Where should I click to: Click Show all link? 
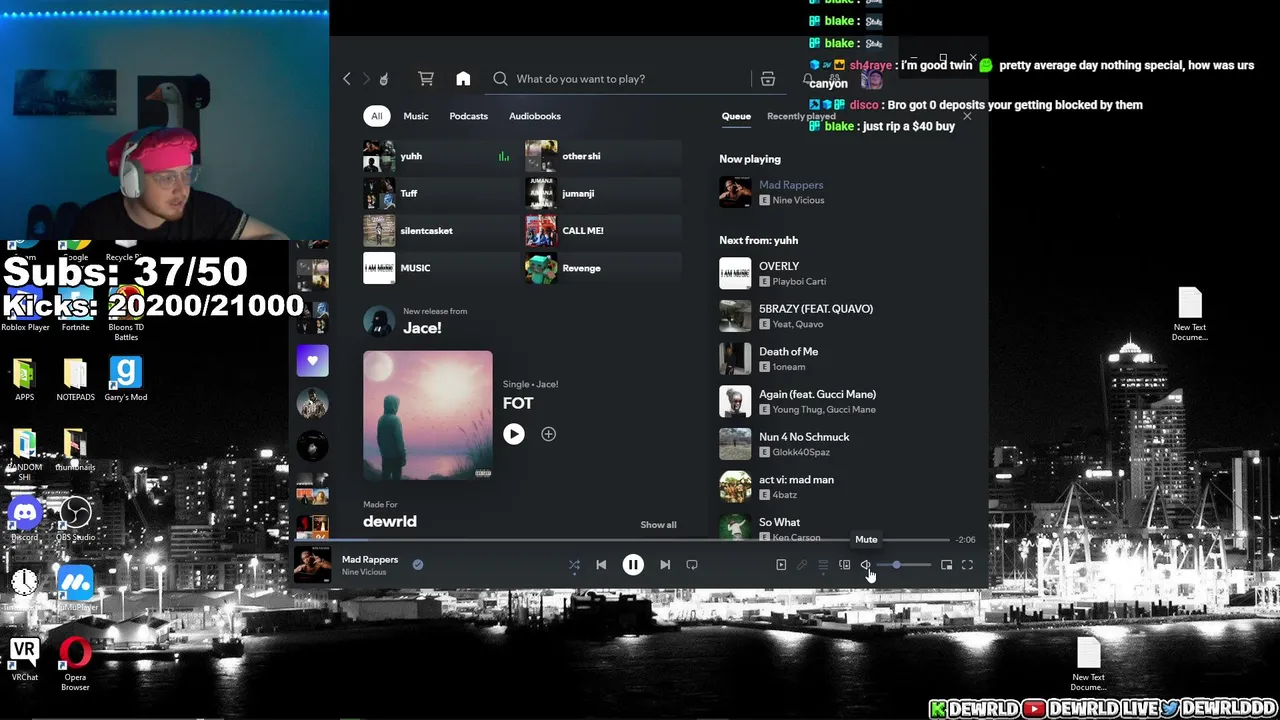coord(658,525)
